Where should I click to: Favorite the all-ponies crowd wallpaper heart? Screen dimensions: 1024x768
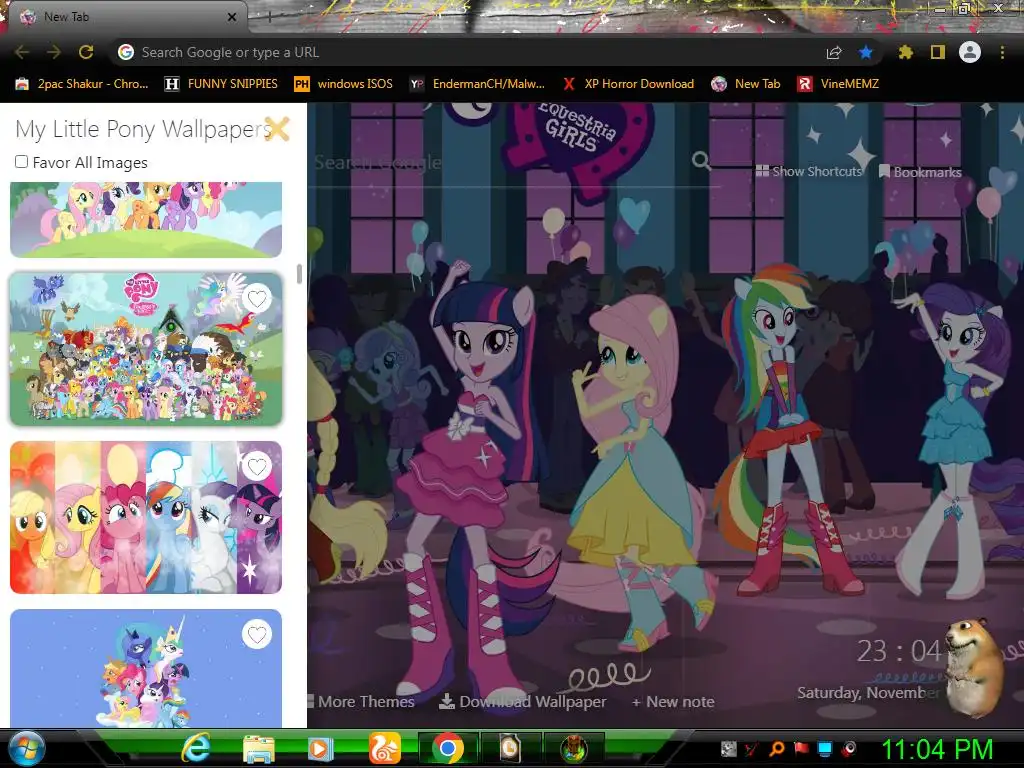[257, 299]
